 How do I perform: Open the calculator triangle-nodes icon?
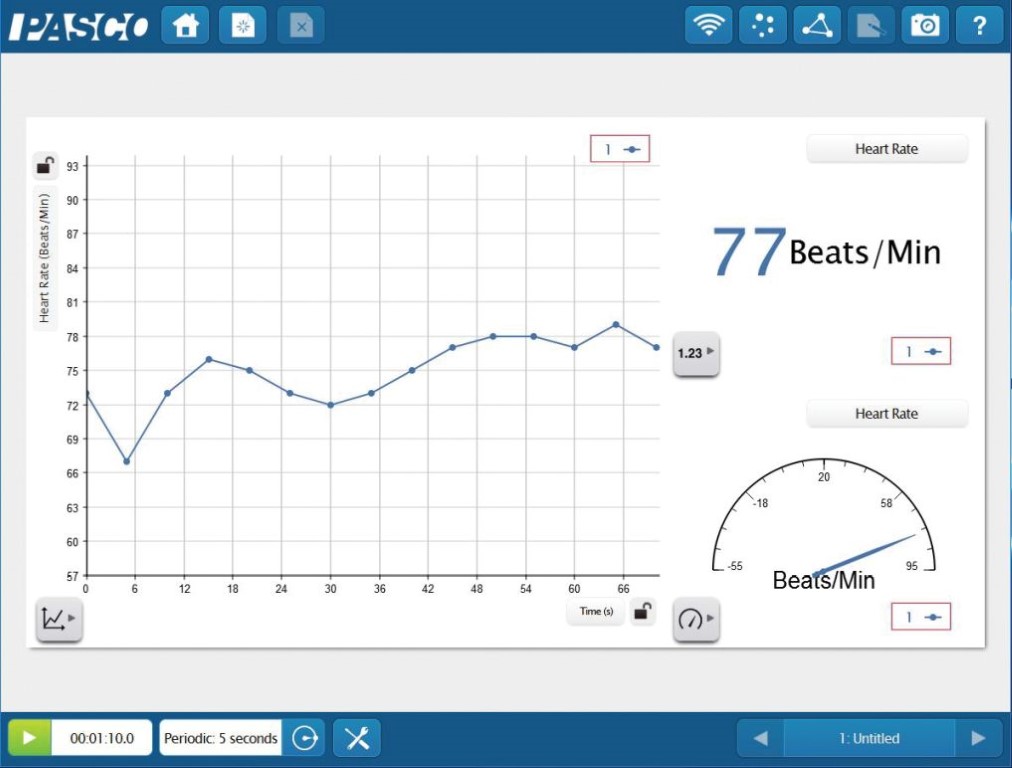point(817,27)
